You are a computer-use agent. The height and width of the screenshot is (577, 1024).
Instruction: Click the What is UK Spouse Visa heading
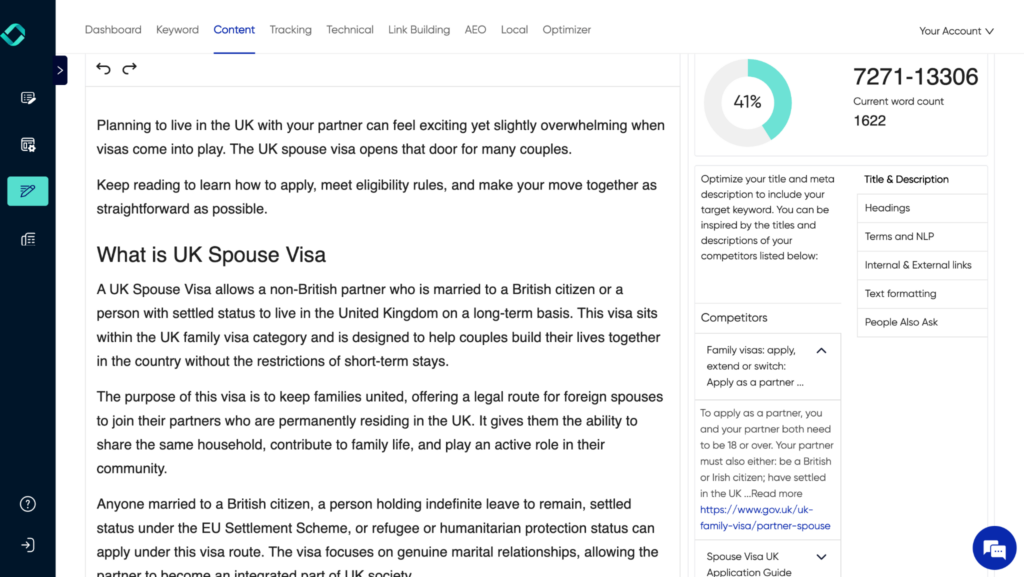click(211, 255)
